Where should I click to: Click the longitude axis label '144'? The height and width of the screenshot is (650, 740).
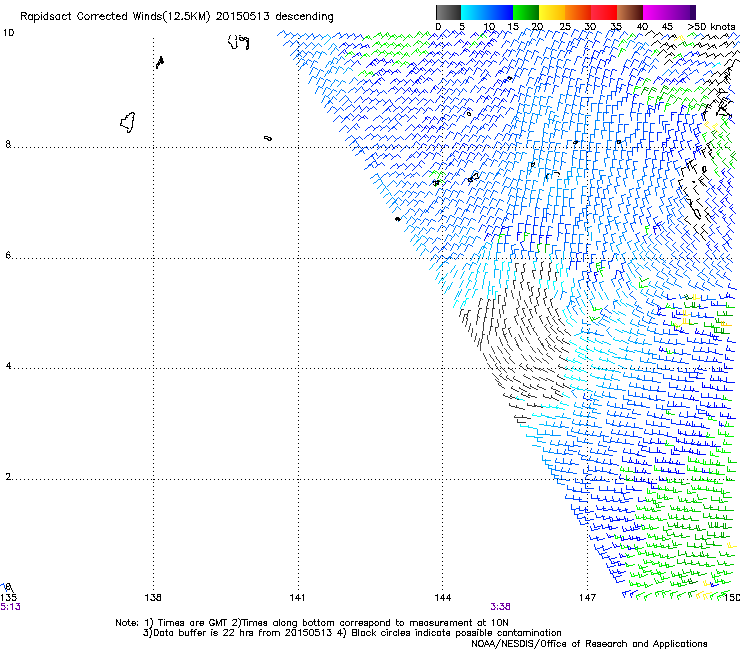point(443,598)
